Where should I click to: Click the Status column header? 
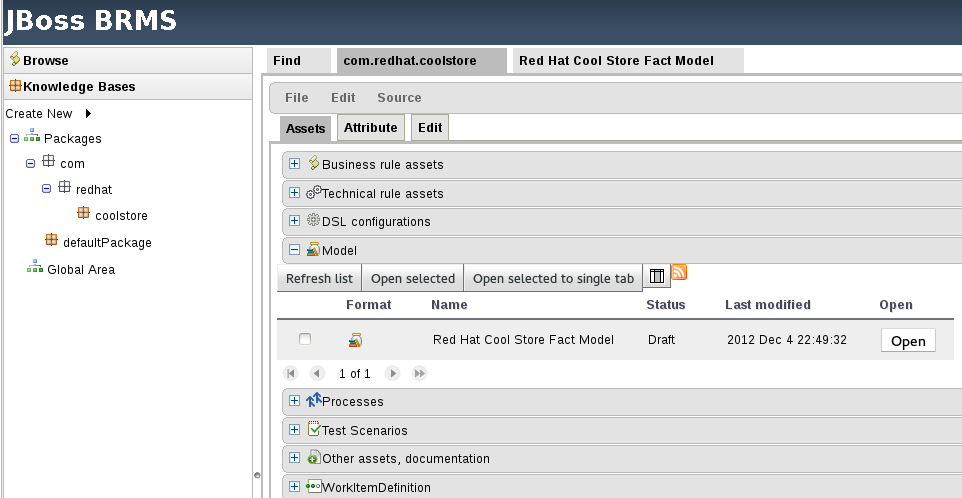pyautogui.click(x=666, y=305)
